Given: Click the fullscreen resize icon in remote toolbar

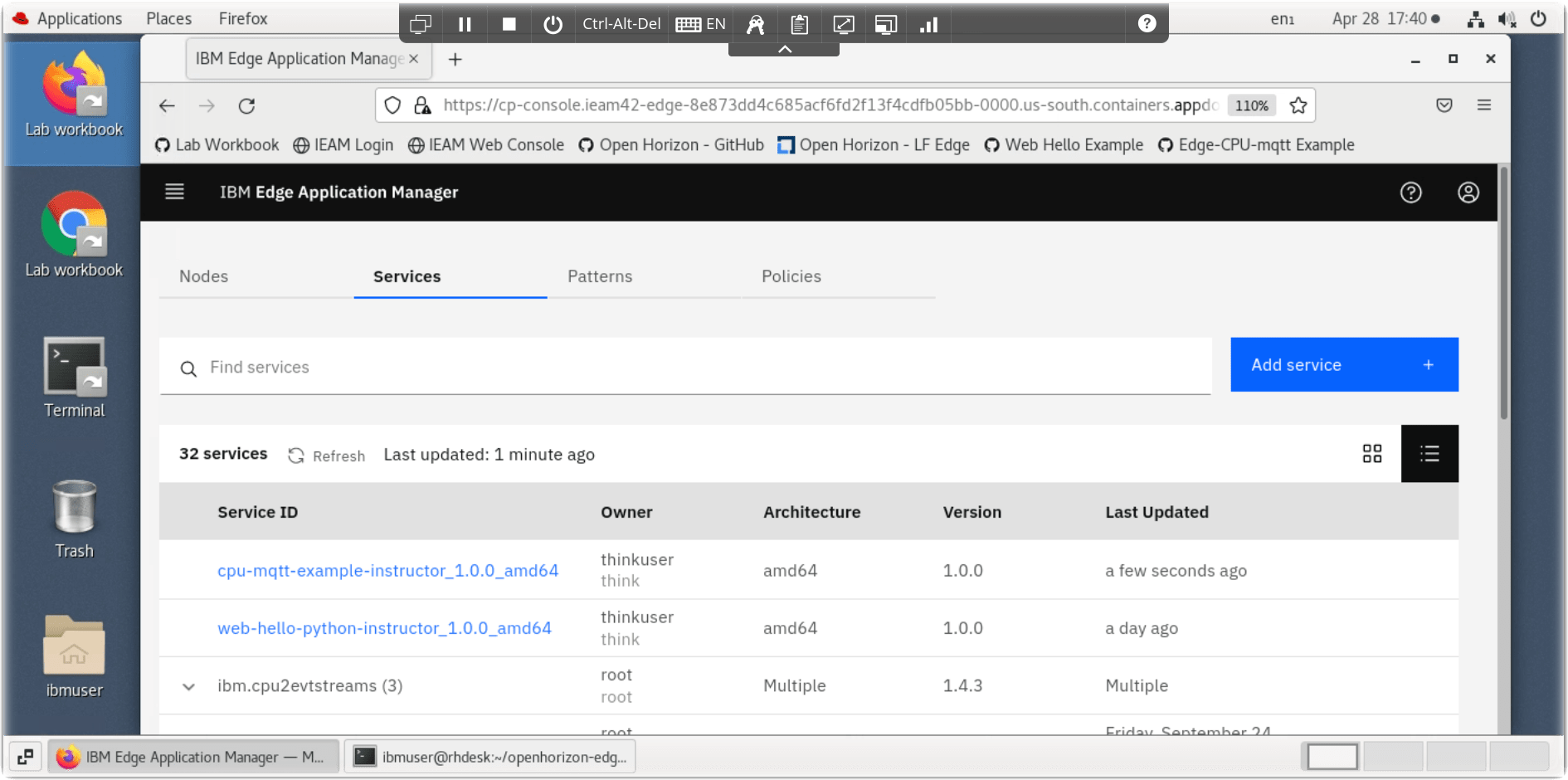Looking at the screenshot, I should pos(843,24).
